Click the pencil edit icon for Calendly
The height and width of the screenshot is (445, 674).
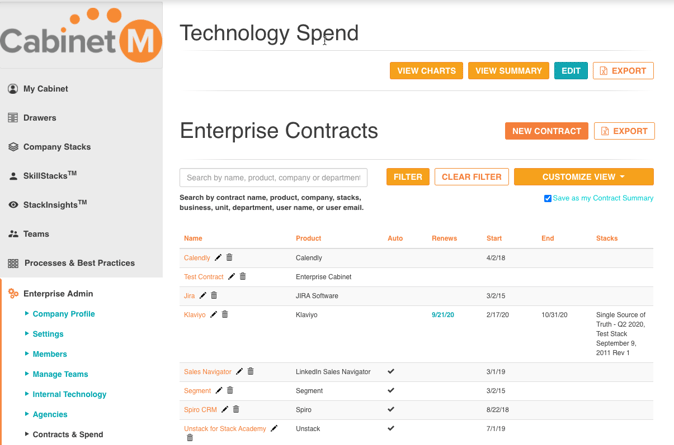218,258
